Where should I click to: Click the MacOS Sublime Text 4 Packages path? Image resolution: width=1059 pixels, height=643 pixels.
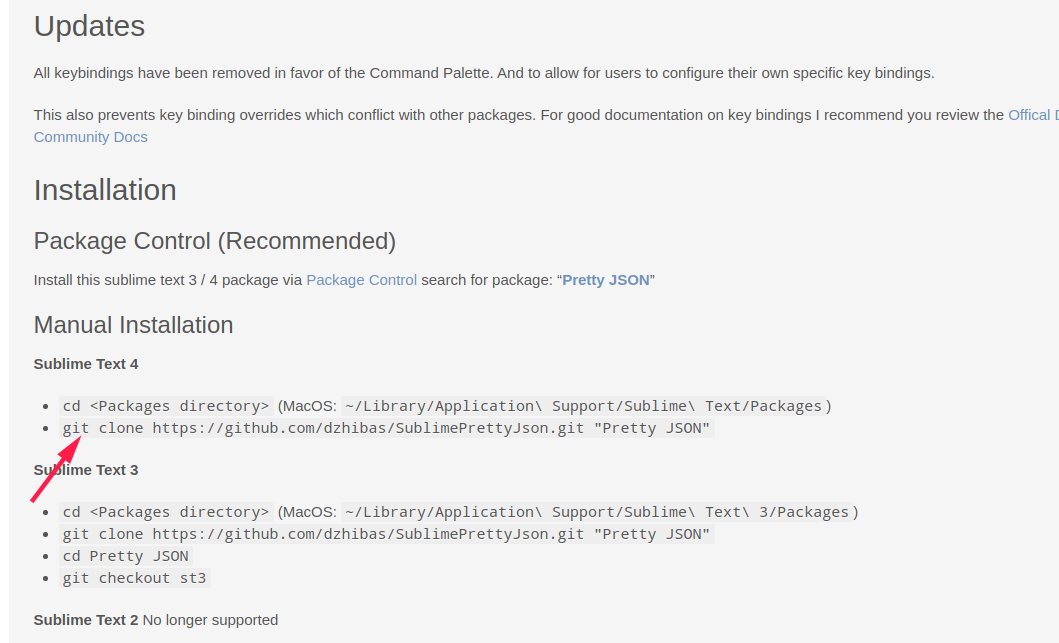click(x=584, y=406)
